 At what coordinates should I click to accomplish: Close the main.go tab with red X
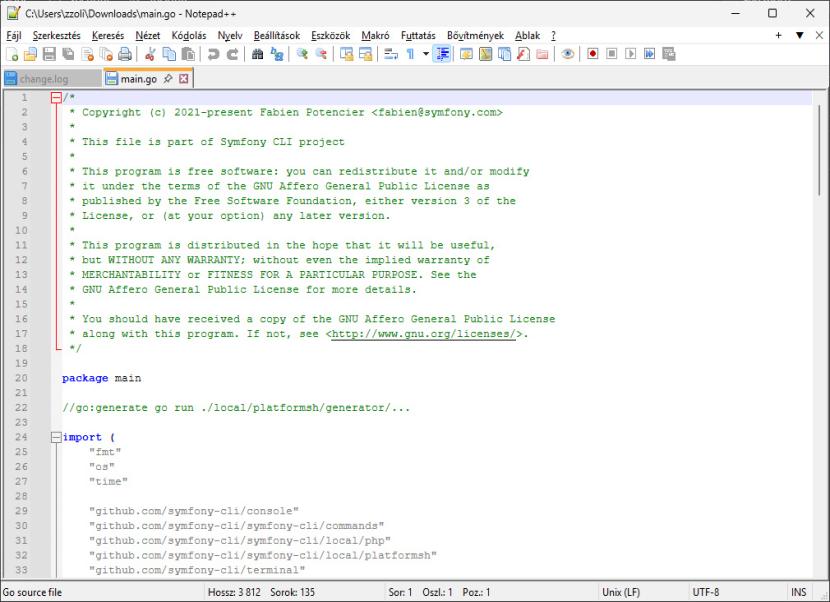click(x=184, y=78)
